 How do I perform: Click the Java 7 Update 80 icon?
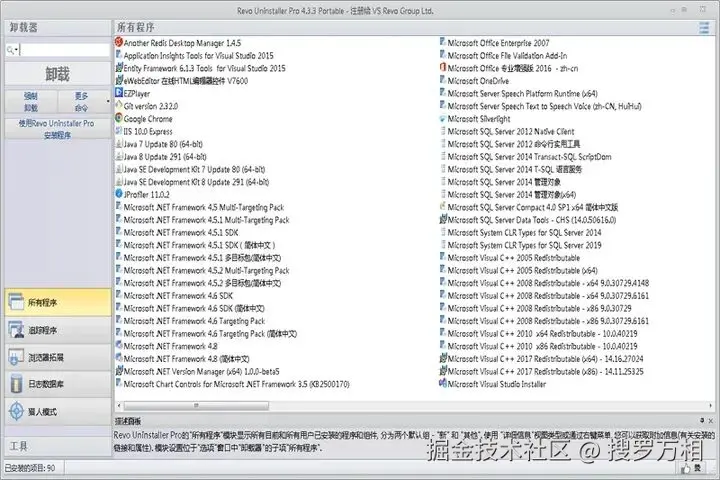tap(119, 143)
